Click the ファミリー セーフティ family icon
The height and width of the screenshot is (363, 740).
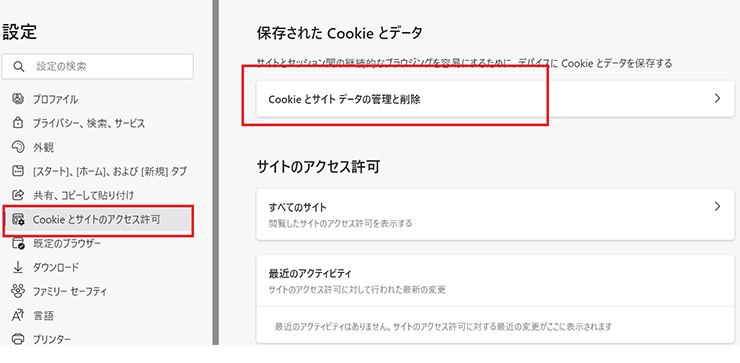tap(17, 291)
